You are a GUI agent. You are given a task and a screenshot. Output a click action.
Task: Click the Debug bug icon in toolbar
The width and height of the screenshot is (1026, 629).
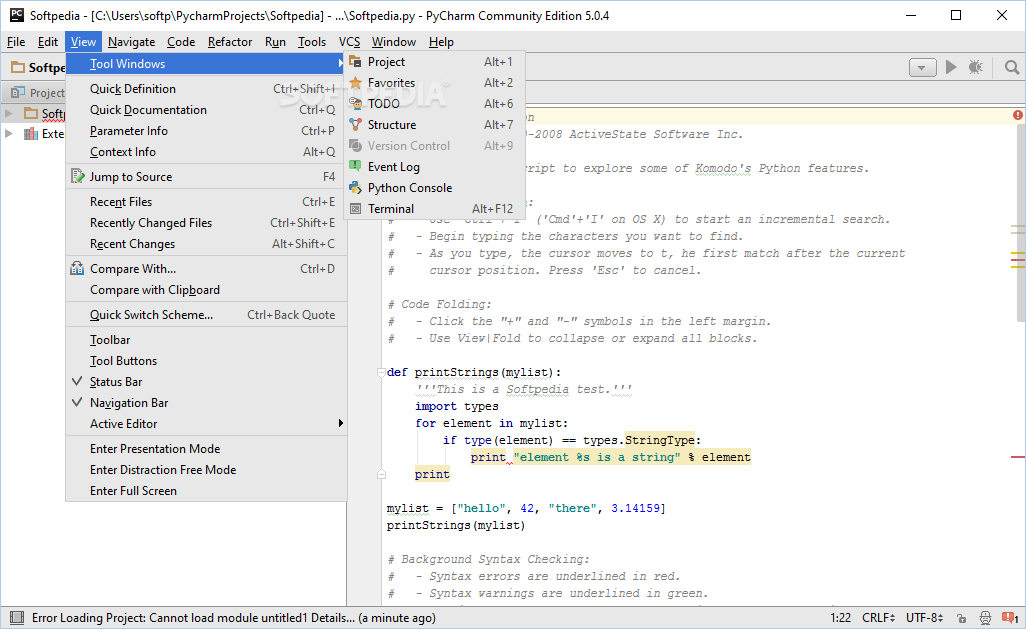(976, 67)
